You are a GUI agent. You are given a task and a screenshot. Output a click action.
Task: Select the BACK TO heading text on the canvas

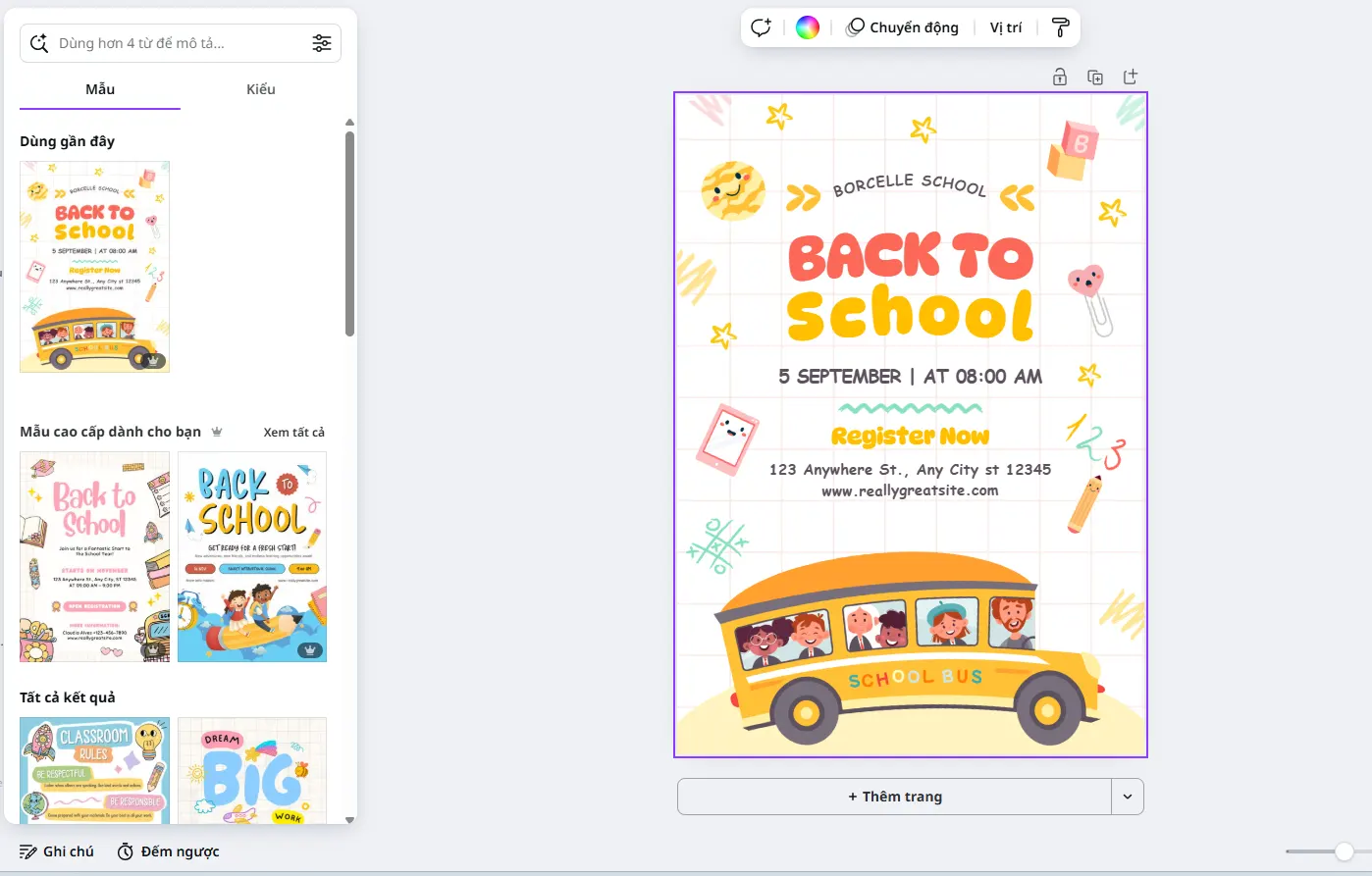[911, 258]
